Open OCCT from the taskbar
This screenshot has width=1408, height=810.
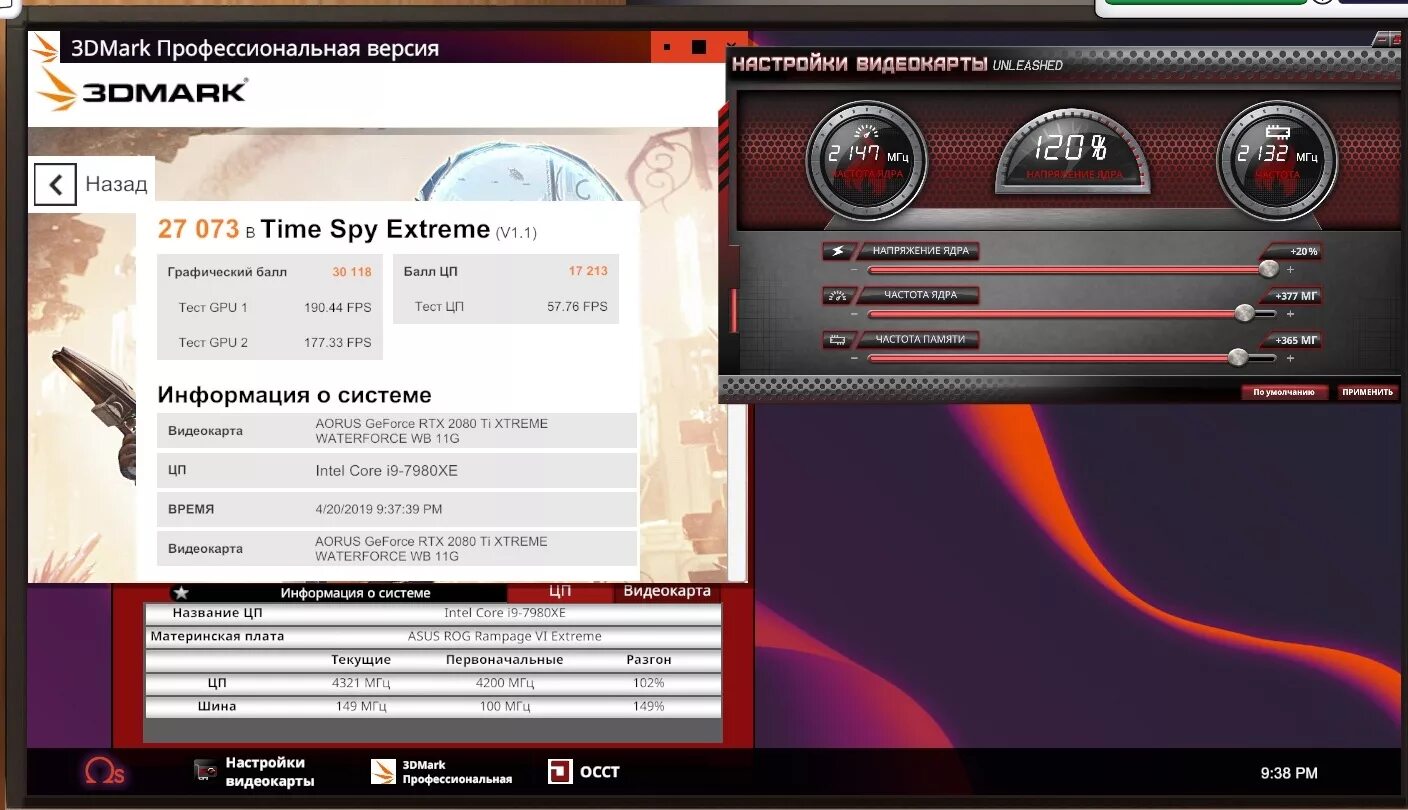pyautogui.click(x=584, y=772)
